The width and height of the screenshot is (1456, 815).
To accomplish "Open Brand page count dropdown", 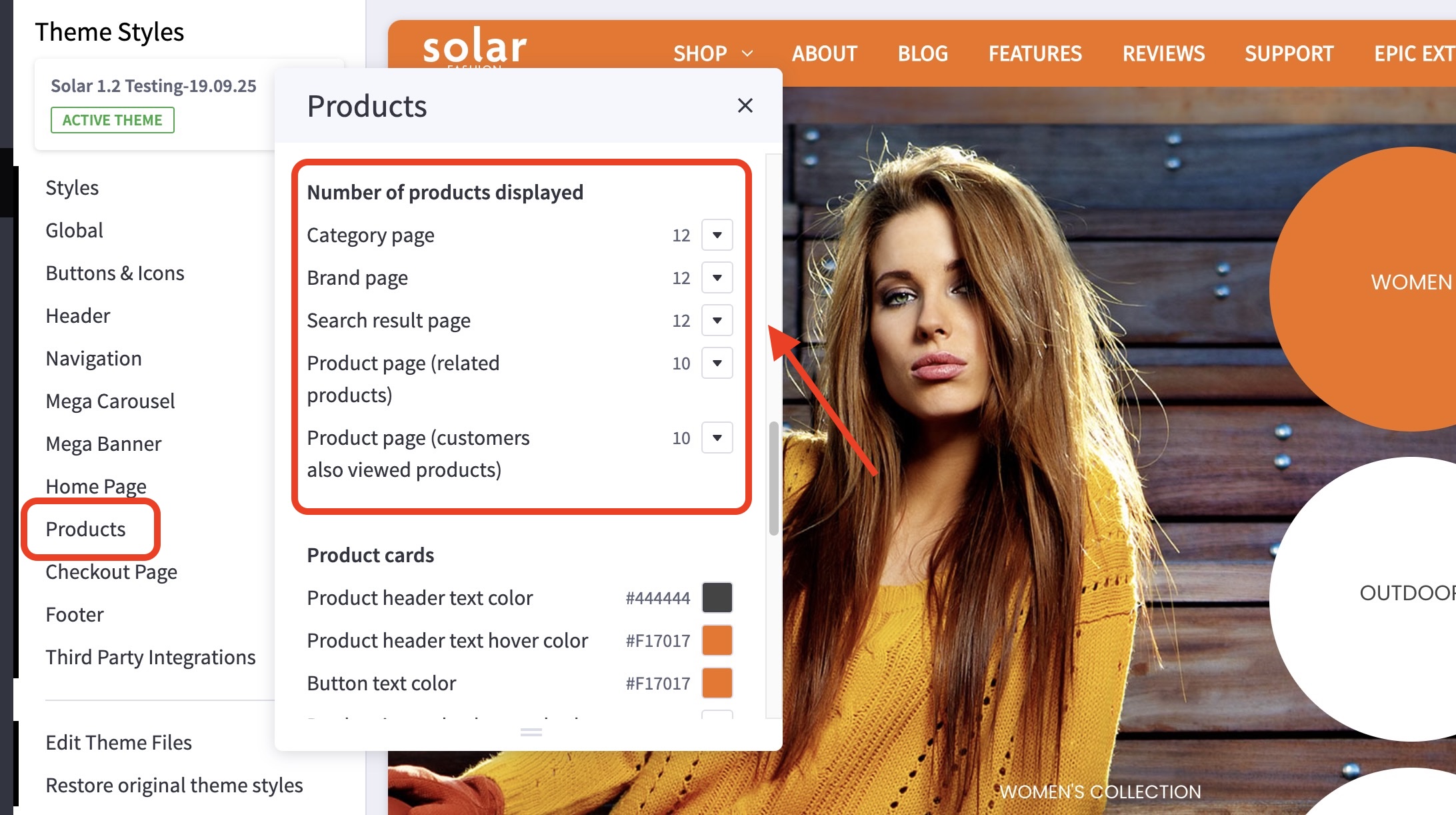I will (717, 277).
